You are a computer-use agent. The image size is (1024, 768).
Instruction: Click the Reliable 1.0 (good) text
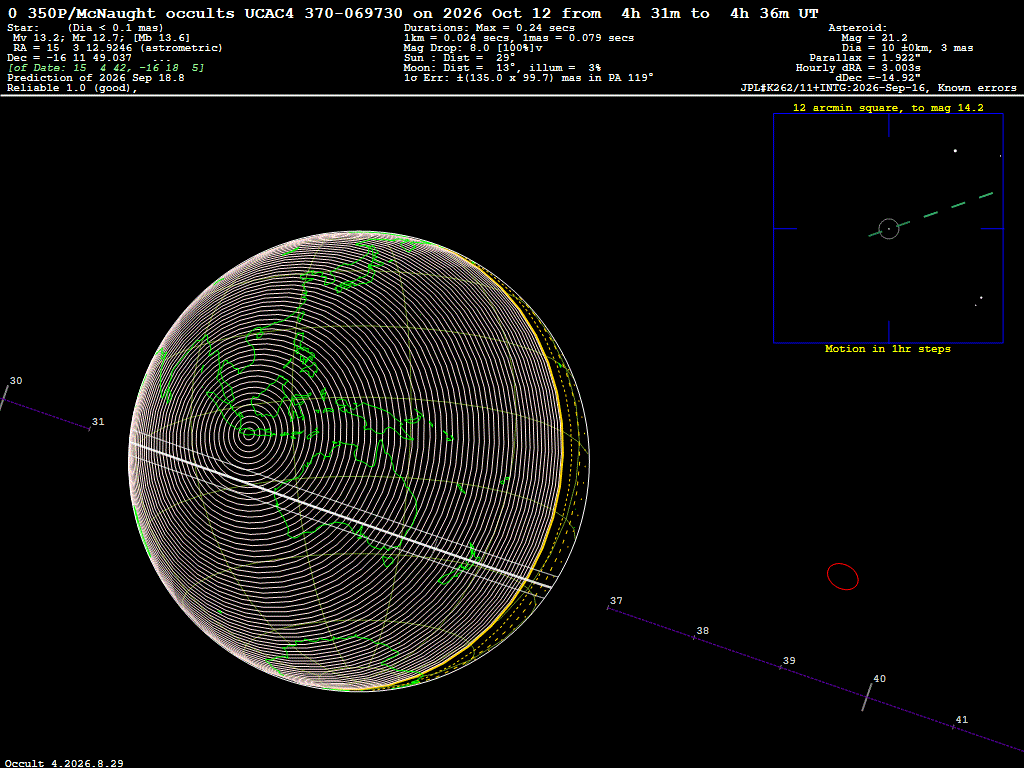click(72, 88)
